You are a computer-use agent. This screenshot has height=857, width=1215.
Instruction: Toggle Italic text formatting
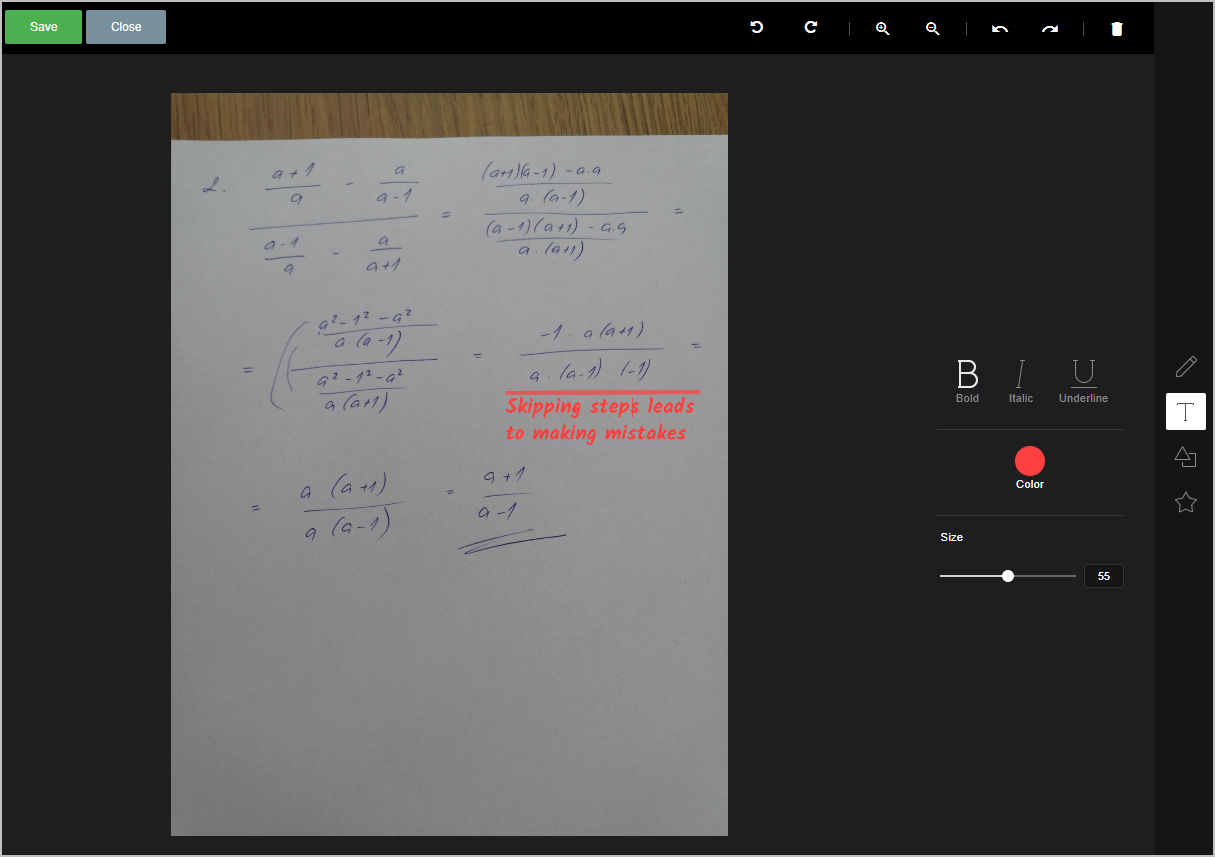[x=1021, y=381]
